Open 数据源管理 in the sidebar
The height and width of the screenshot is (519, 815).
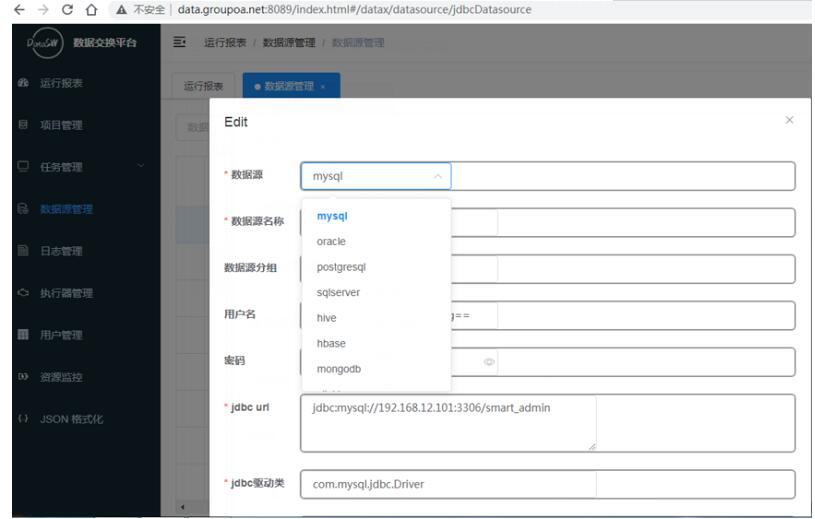67,209
